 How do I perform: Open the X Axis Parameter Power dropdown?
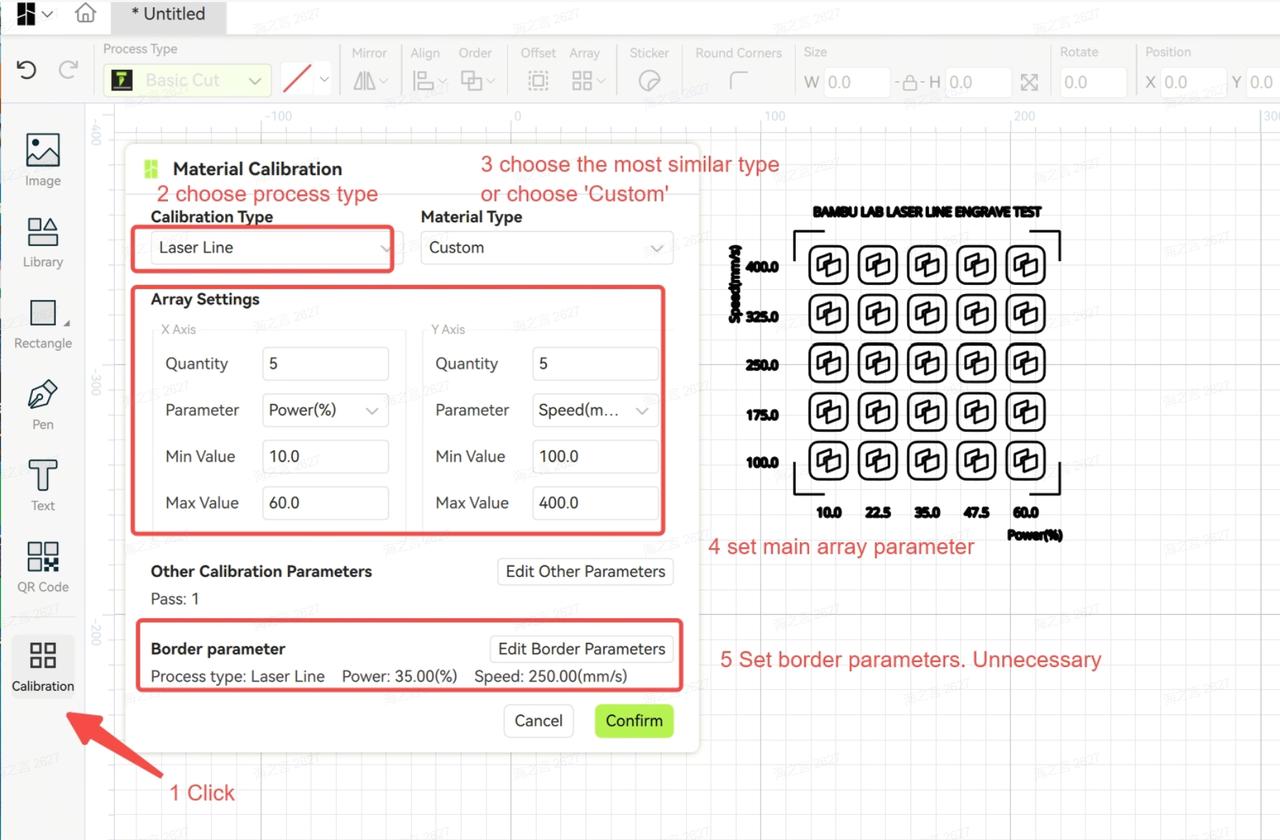[x=325, y=410]
